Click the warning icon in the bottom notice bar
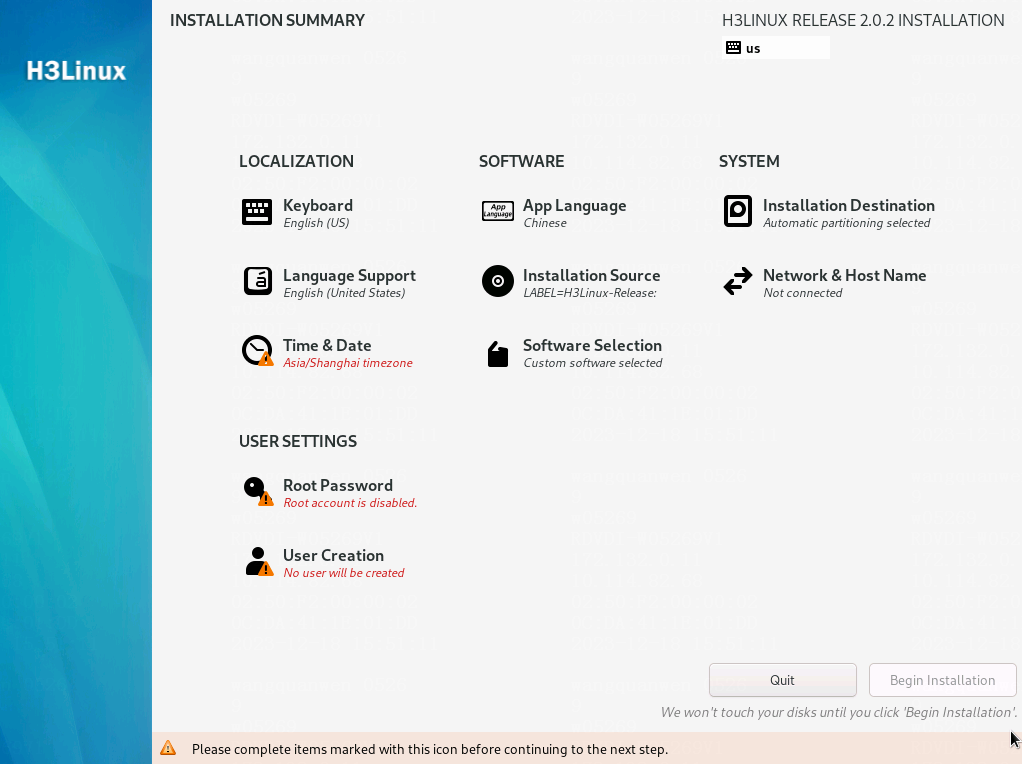The width and height of the screenshot is (1022, 764). tap(168, 748)
